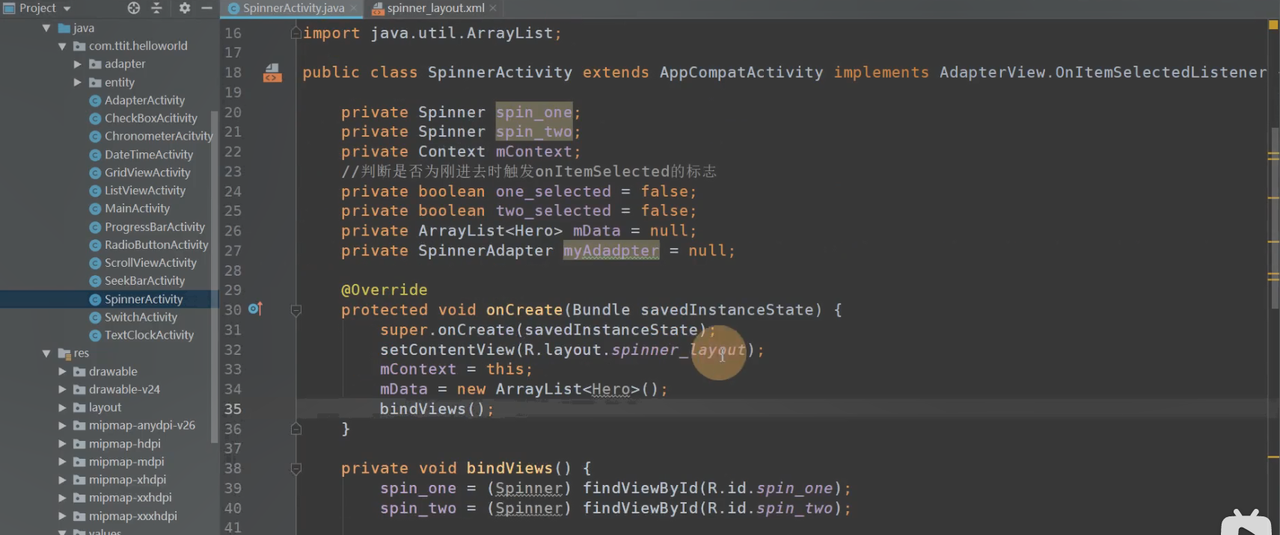Close the SpinnerActivity.java tab
1280x535 pixels.
pos(353,8)
